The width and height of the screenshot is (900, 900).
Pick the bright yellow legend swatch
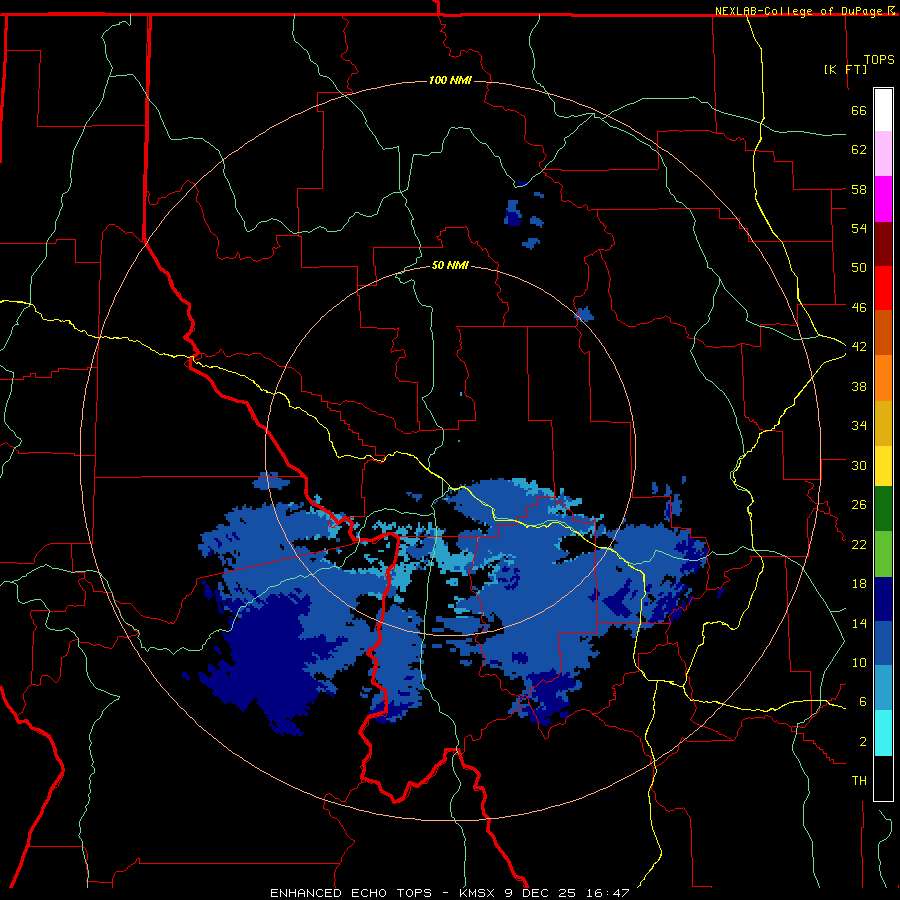(x=883, y=466)
